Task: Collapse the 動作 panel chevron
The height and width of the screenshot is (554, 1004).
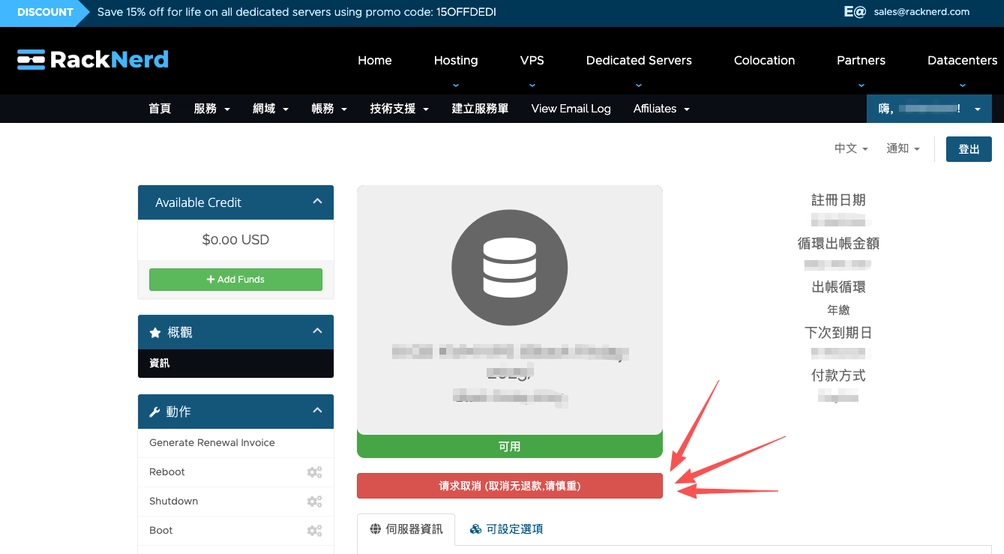Action: (x=317, y=411)
